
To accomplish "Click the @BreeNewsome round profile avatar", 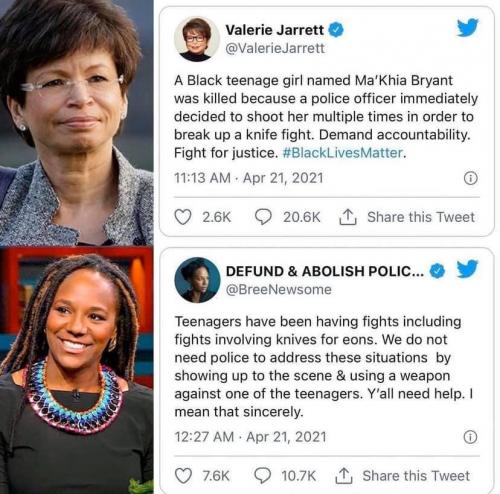I will [197, 280].
